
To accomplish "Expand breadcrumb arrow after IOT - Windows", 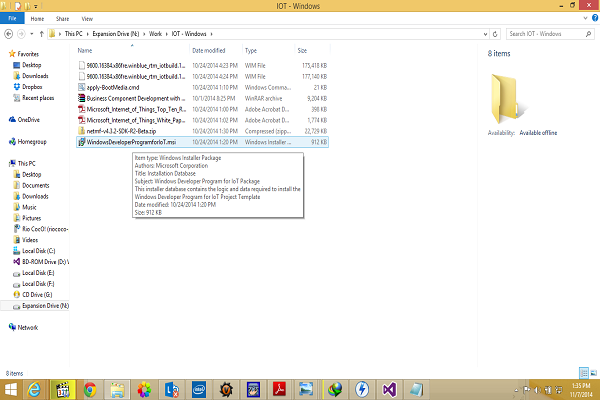I will [x=211, y=34].
